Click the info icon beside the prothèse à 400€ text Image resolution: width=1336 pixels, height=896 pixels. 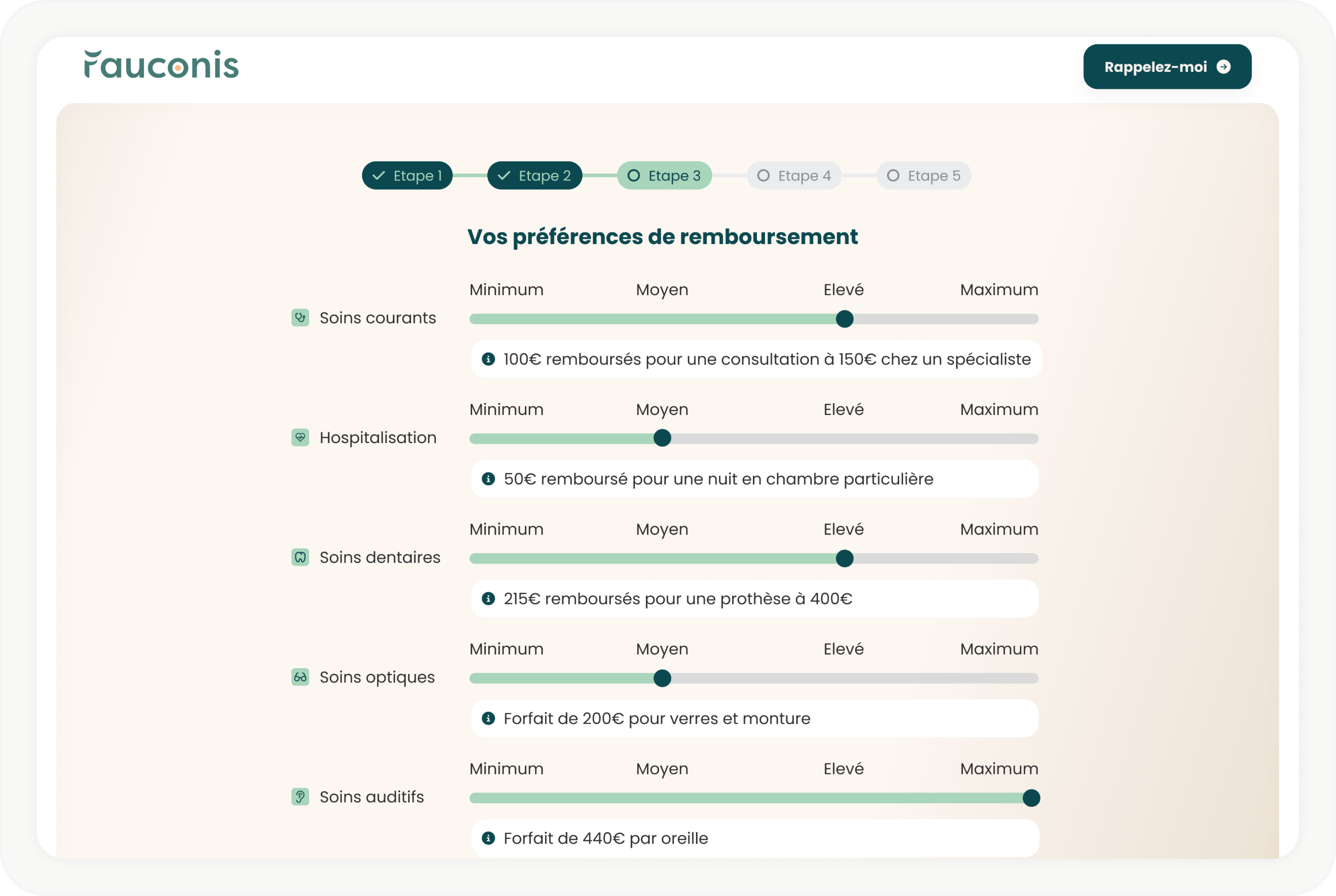coord(488,598)
